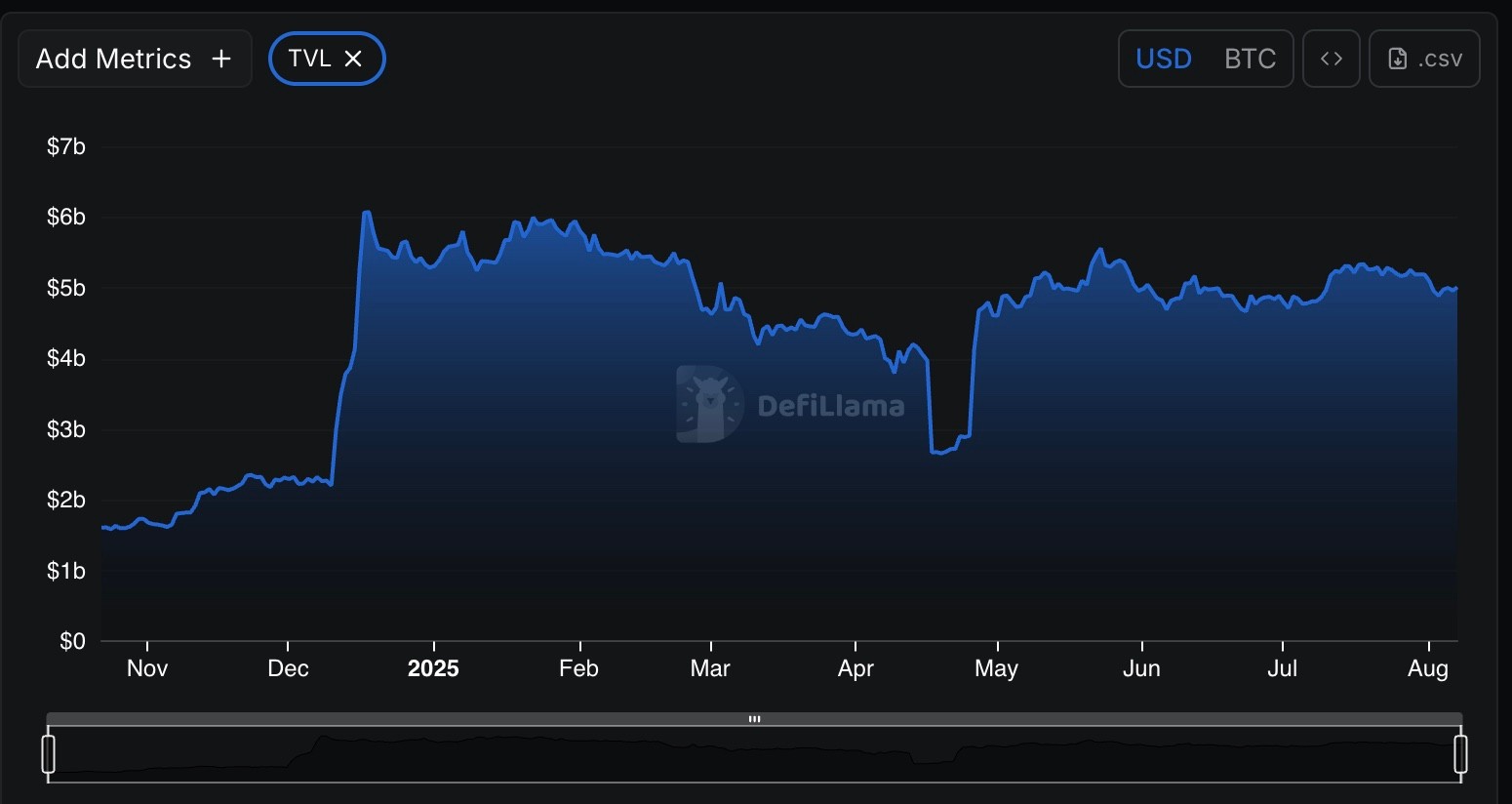Click the Nov label on the x-axis
This screenshot has width=1512, height=804.
point(147,668)
